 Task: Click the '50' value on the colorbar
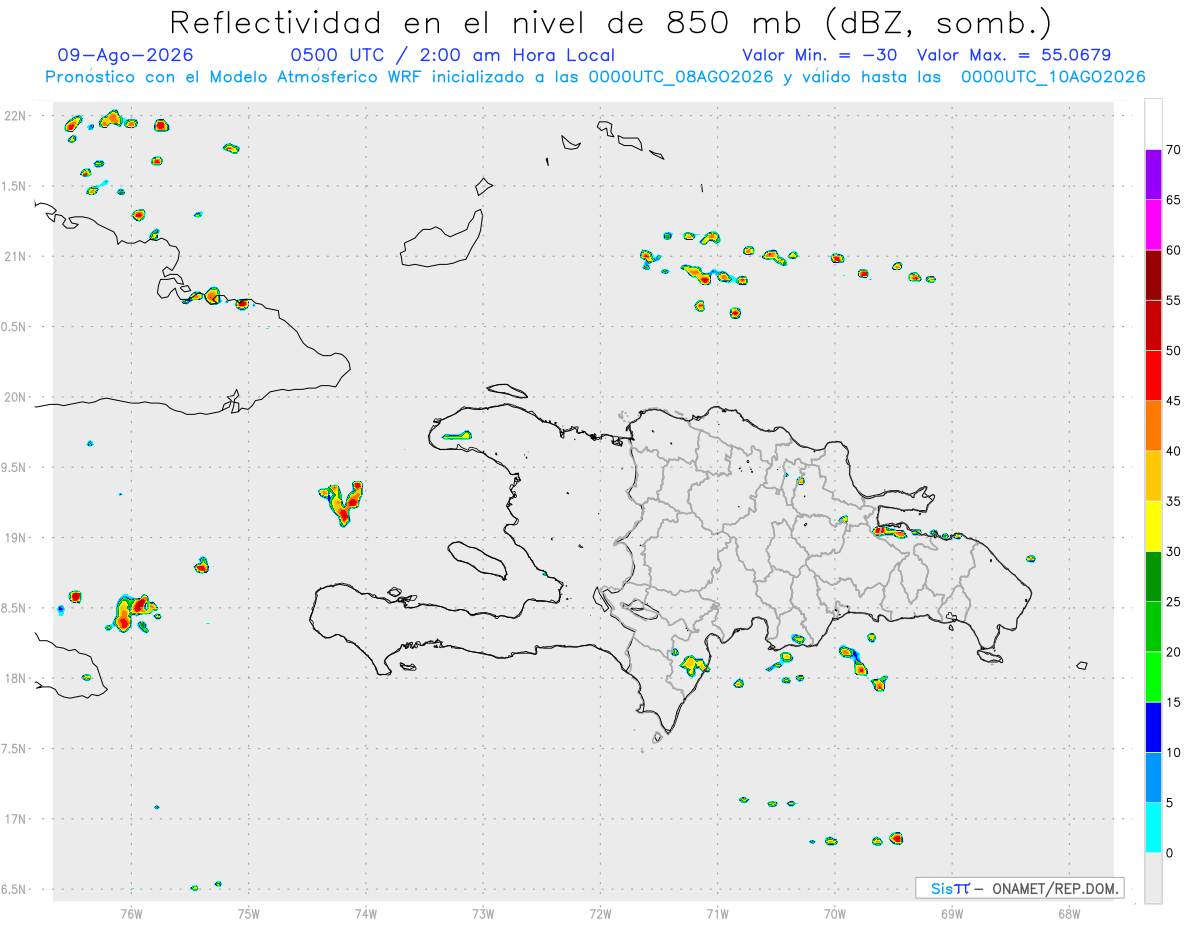pos(1173,351)
